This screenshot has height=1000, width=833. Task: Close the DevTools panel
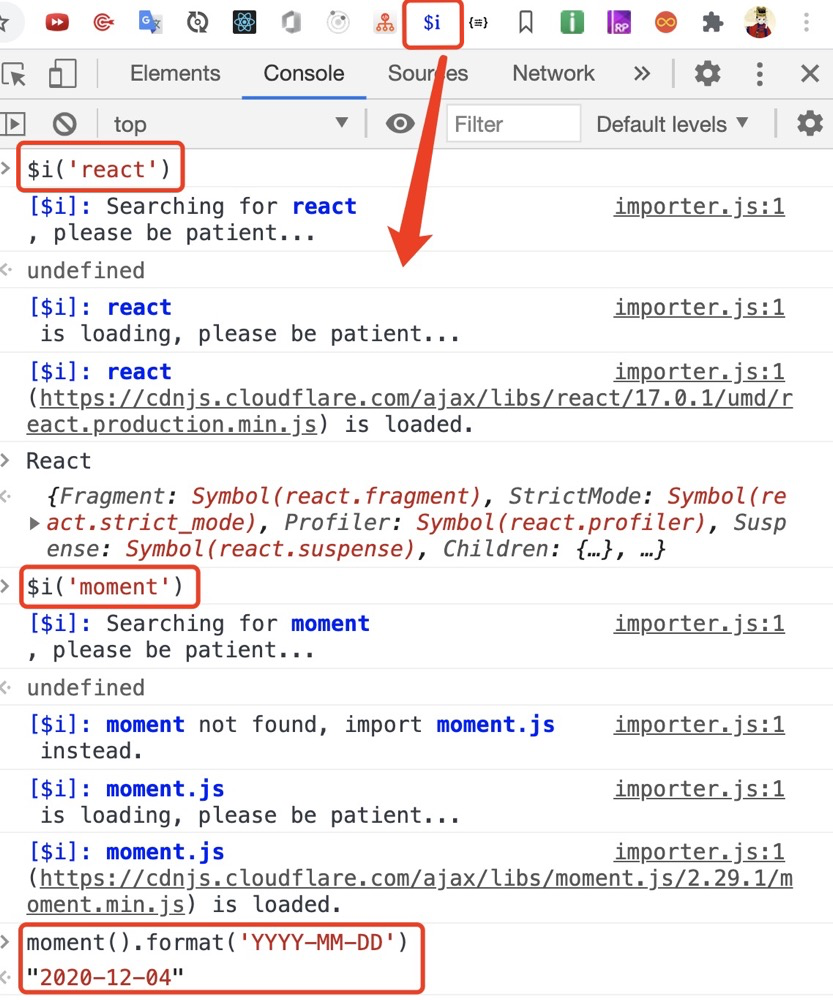pos(810,74)
